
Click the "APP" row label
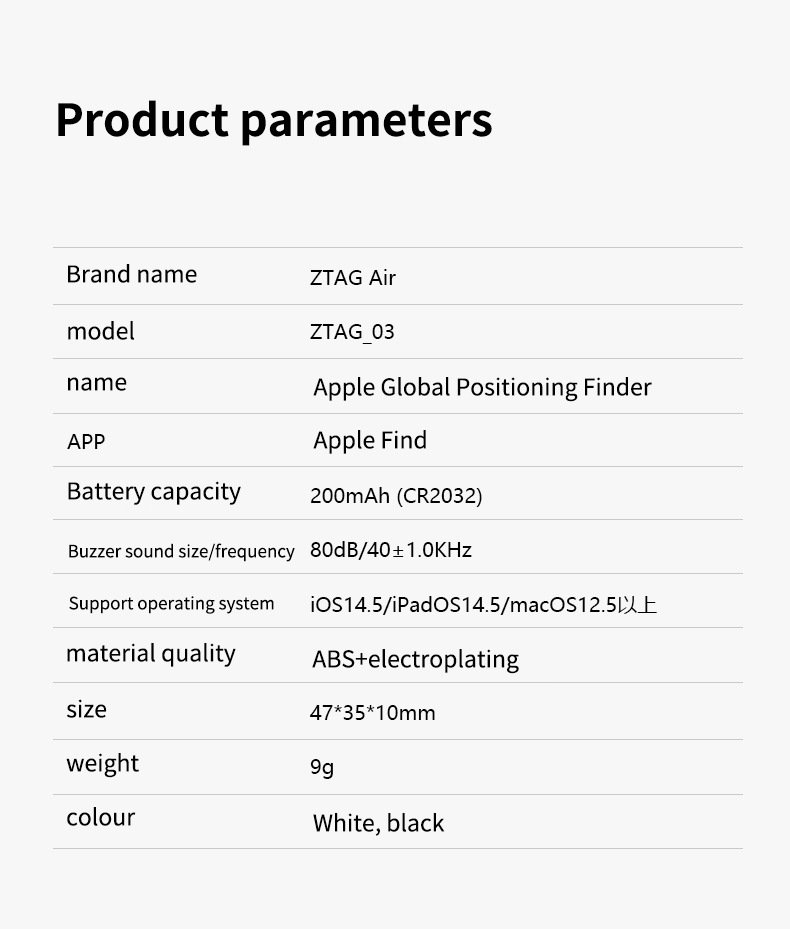click(86, 441)
